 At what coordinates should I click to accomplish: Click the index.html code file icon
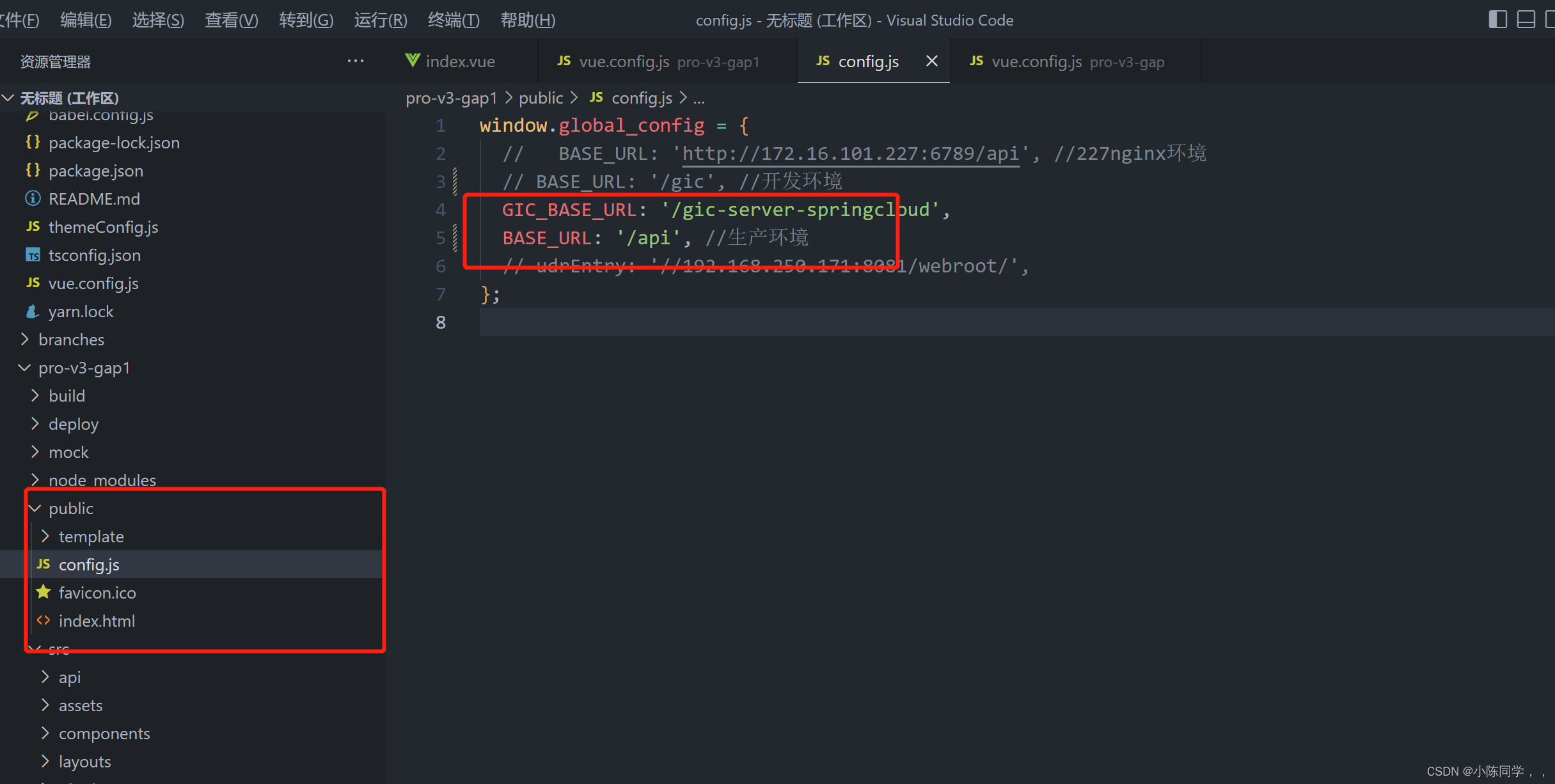point(43,620)
